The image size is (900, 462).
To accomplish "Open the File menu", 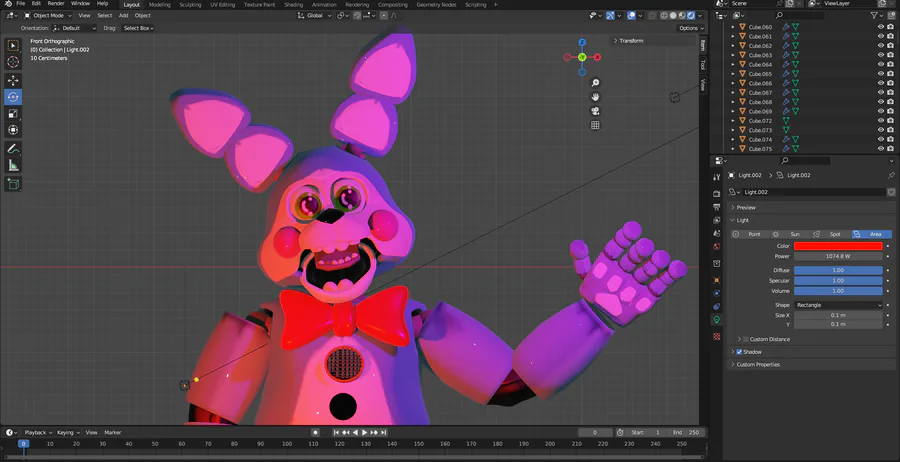I will [x=21, y=4].
